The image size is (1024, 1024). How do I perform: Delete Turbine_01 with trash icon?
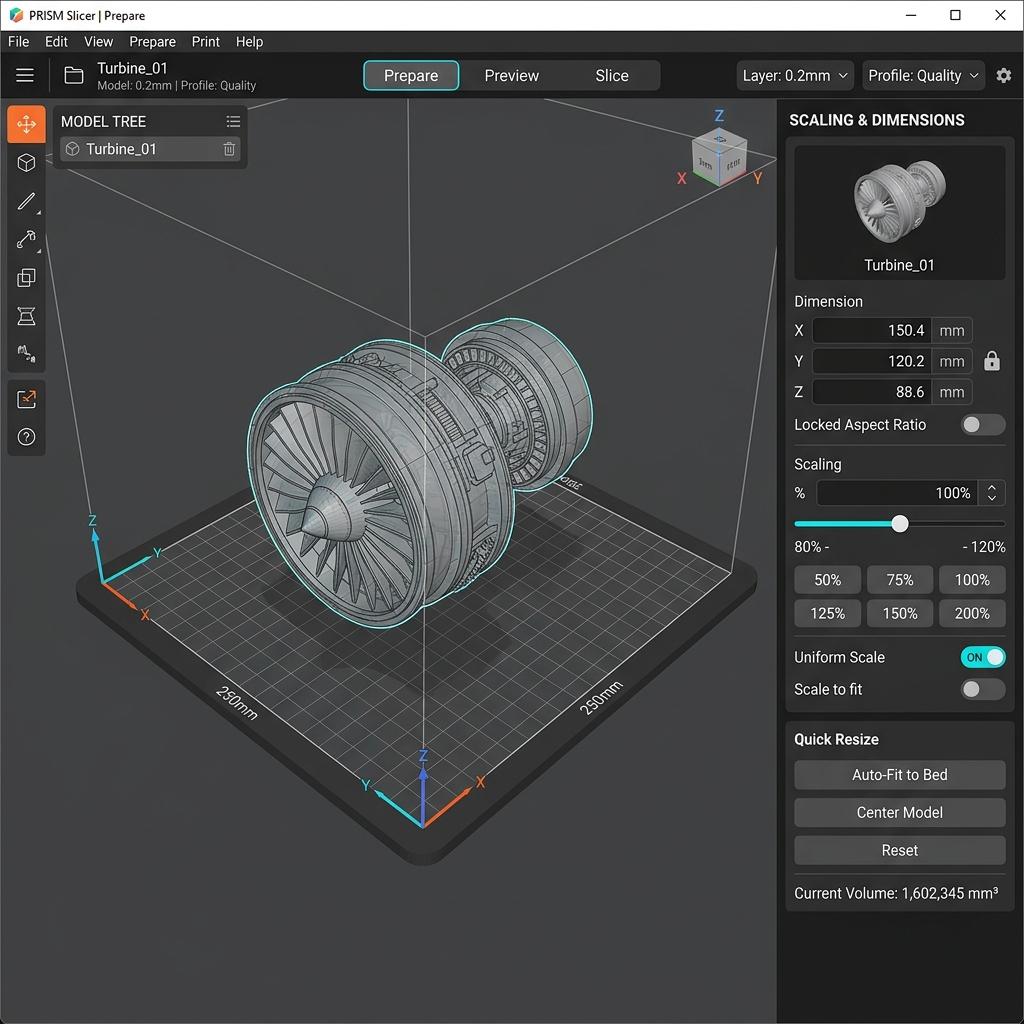pyautogui.click(x=229, y=149)
